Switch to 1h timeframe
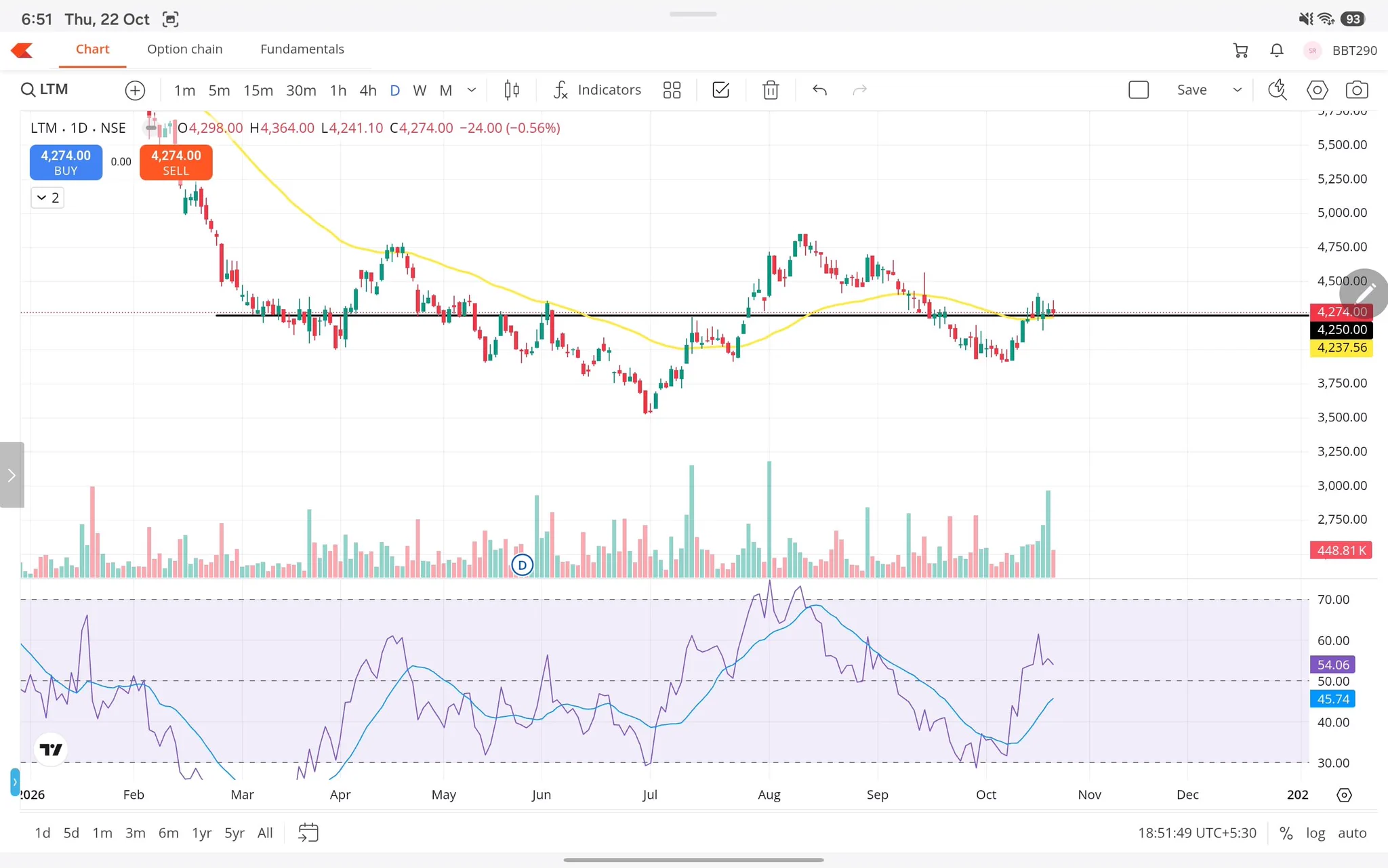Image resolution: width=1388 pixels, height=868 pixels. coord(338,90)
